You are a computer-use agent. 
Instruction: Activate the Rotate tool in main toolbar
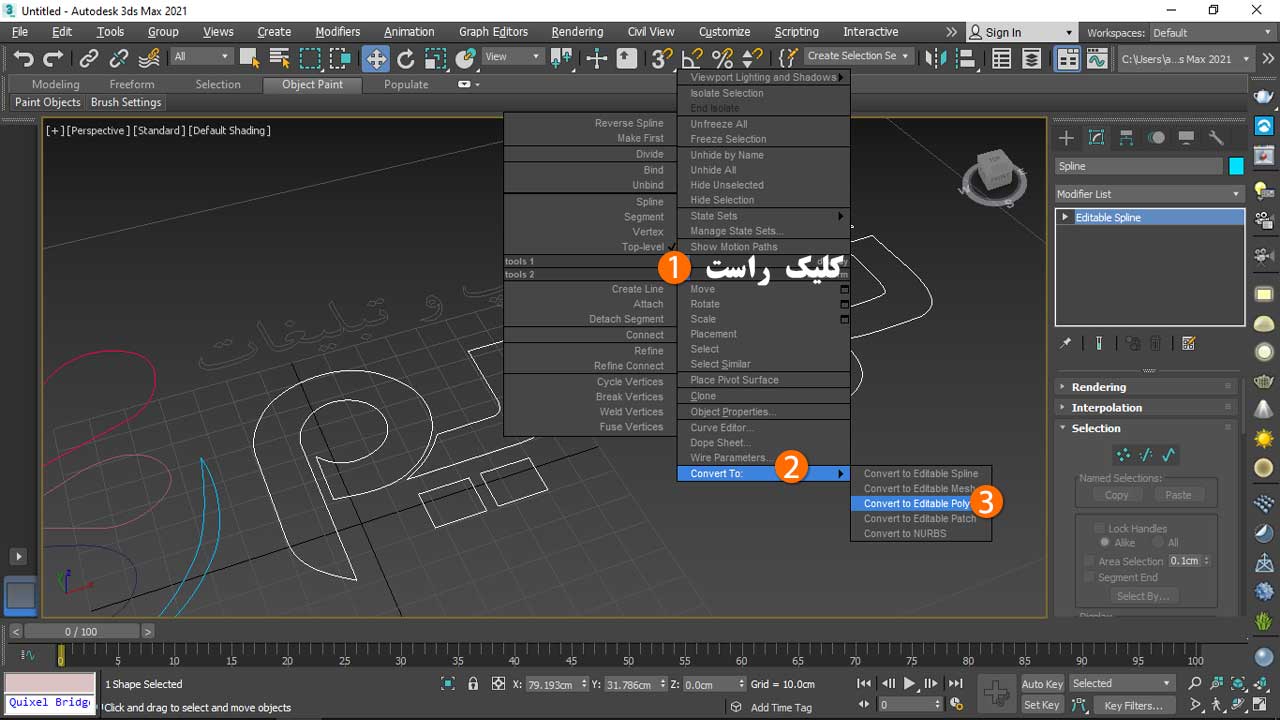pos(406,58)
